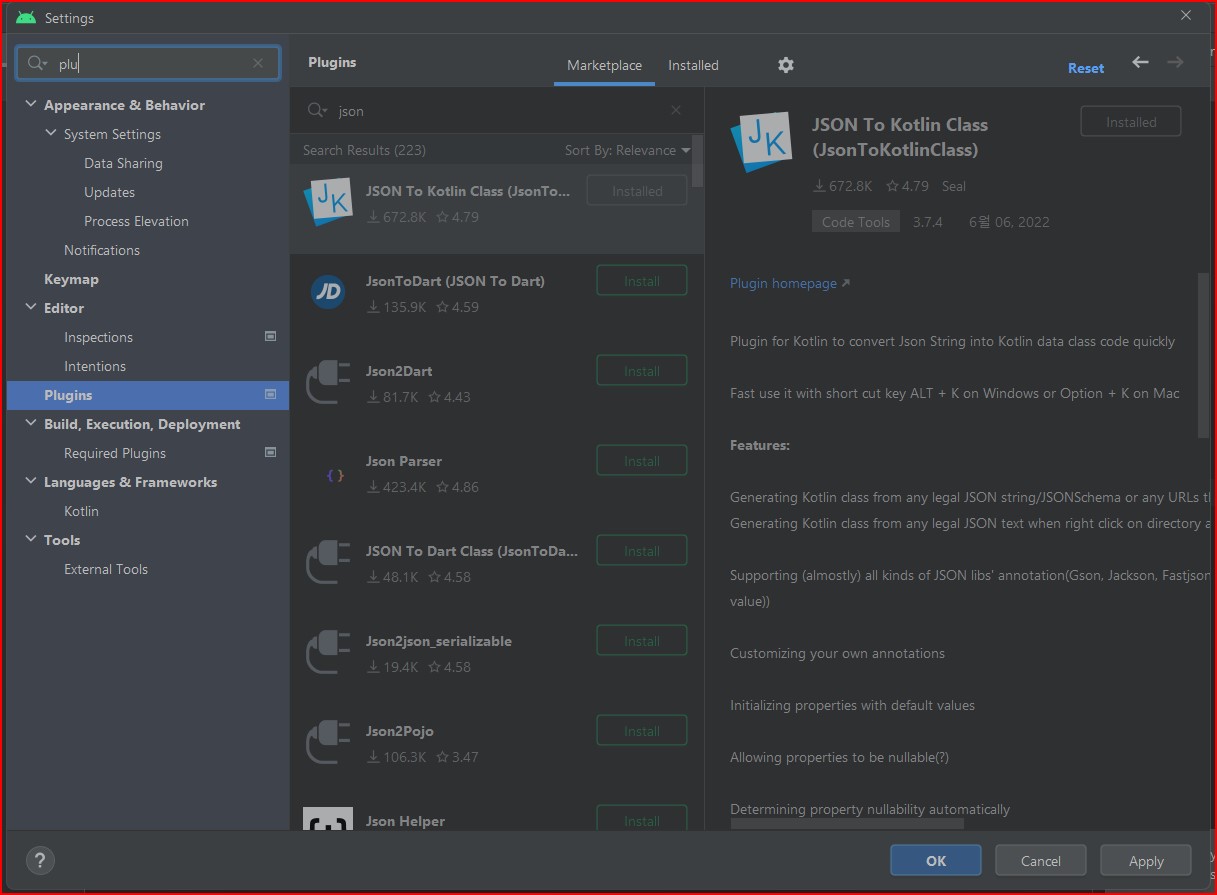Click the Json Parser braces icon
Screen dimensions: 1217x895
click(x=335, y=476)
